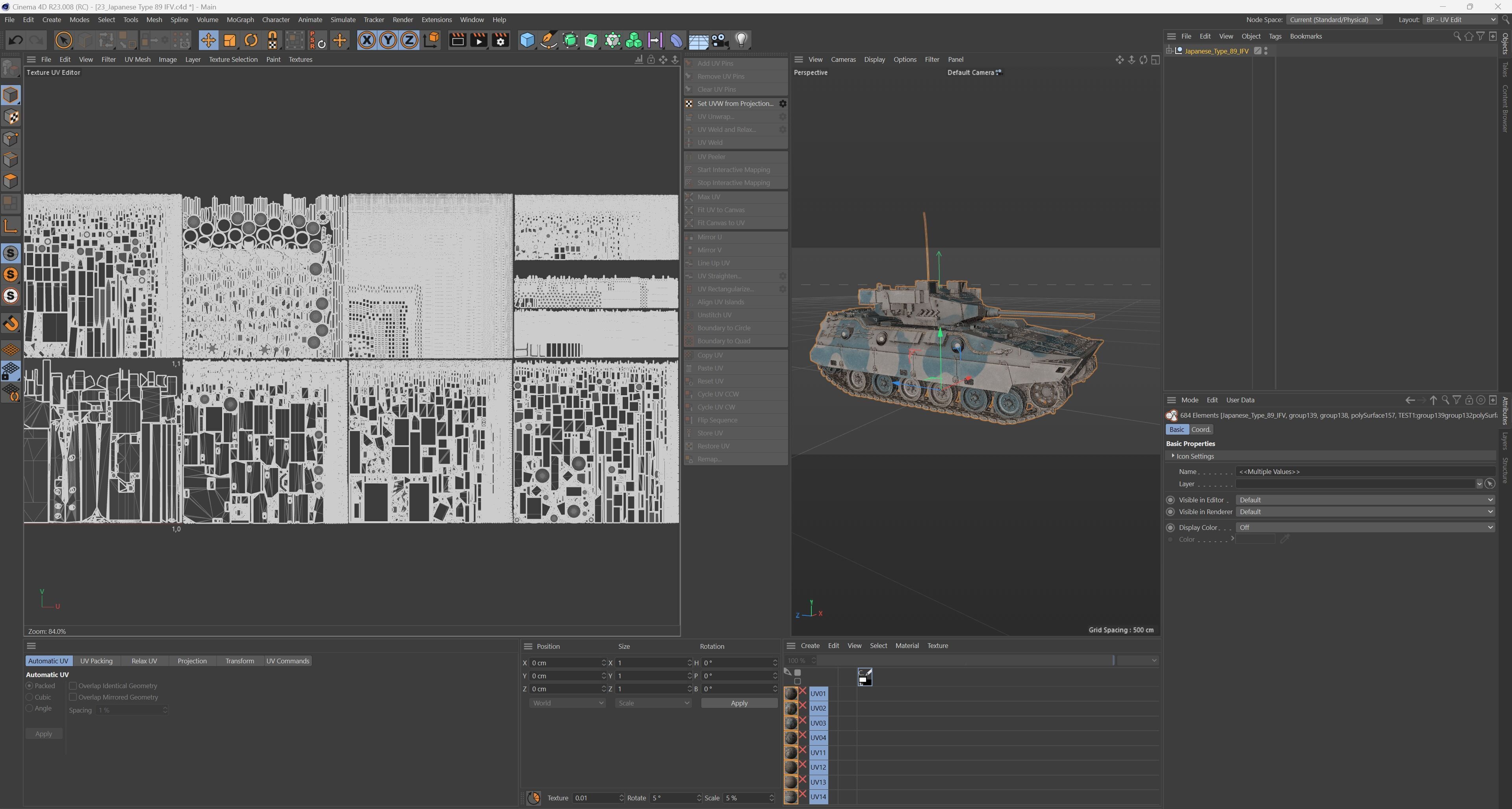Viewport: 1512px width, 809px height.
Task: Select the UV12 material label
Action: point(818,767)
